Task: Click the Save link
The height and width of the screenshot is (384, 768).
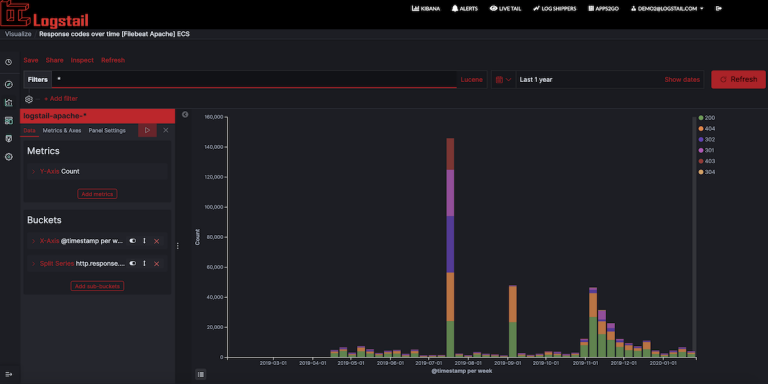Action: click(31, 60)
